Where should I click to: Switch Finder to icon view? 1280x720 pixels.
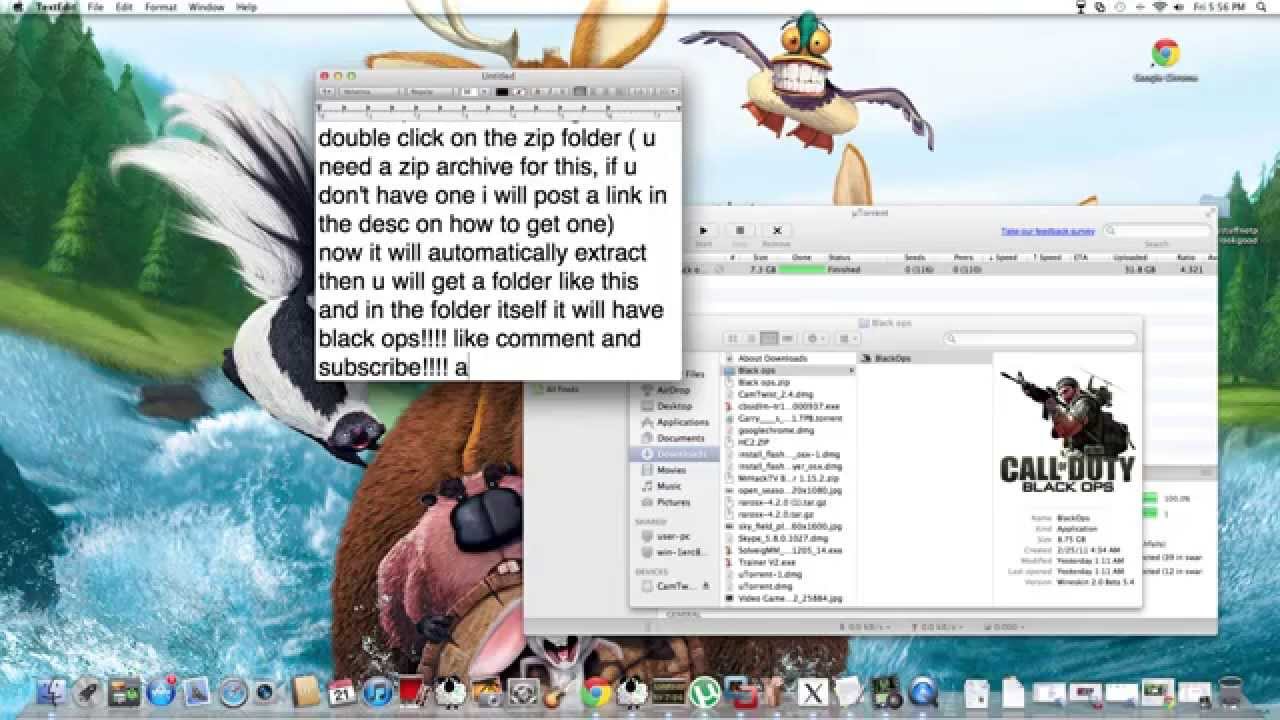click(733, 339)
